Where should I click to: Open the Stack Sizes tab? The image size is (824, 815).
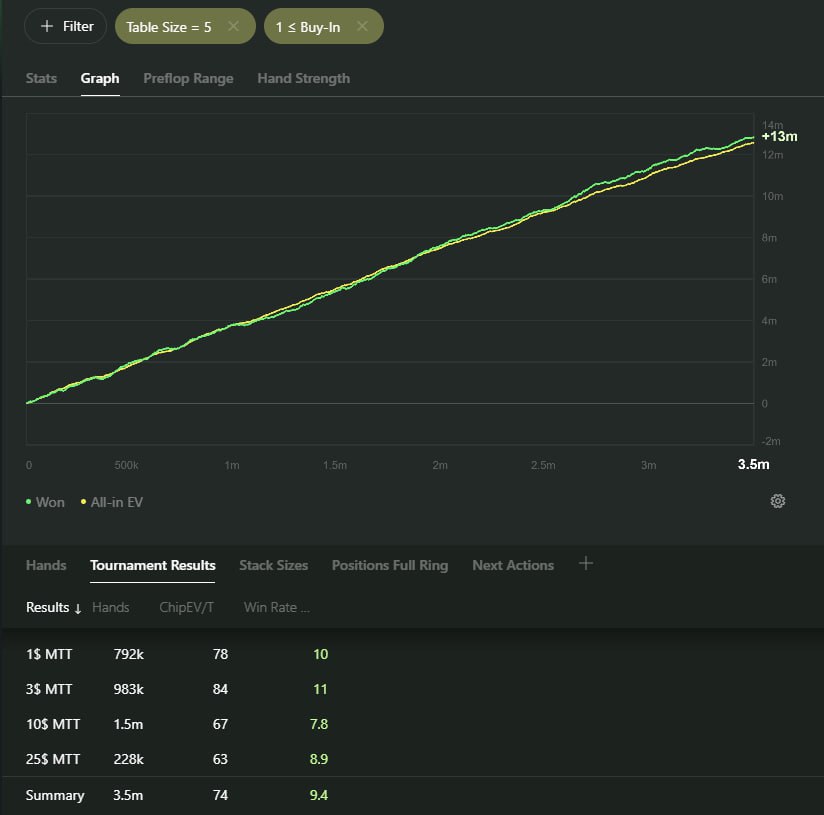tap(273, 565)
